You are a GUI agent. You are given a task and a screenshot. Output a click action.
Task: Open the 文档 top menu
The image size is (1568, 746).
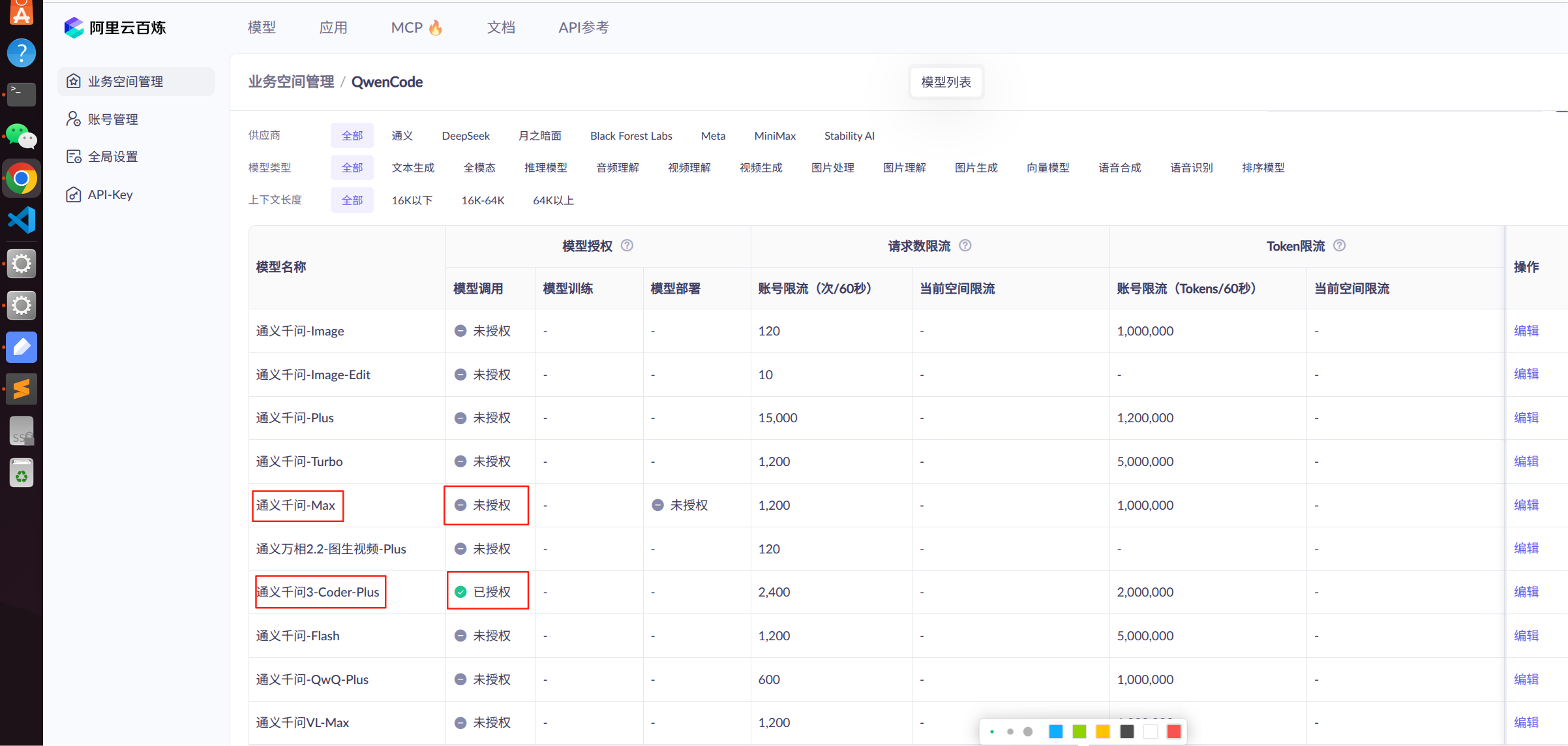pos(501,27)
